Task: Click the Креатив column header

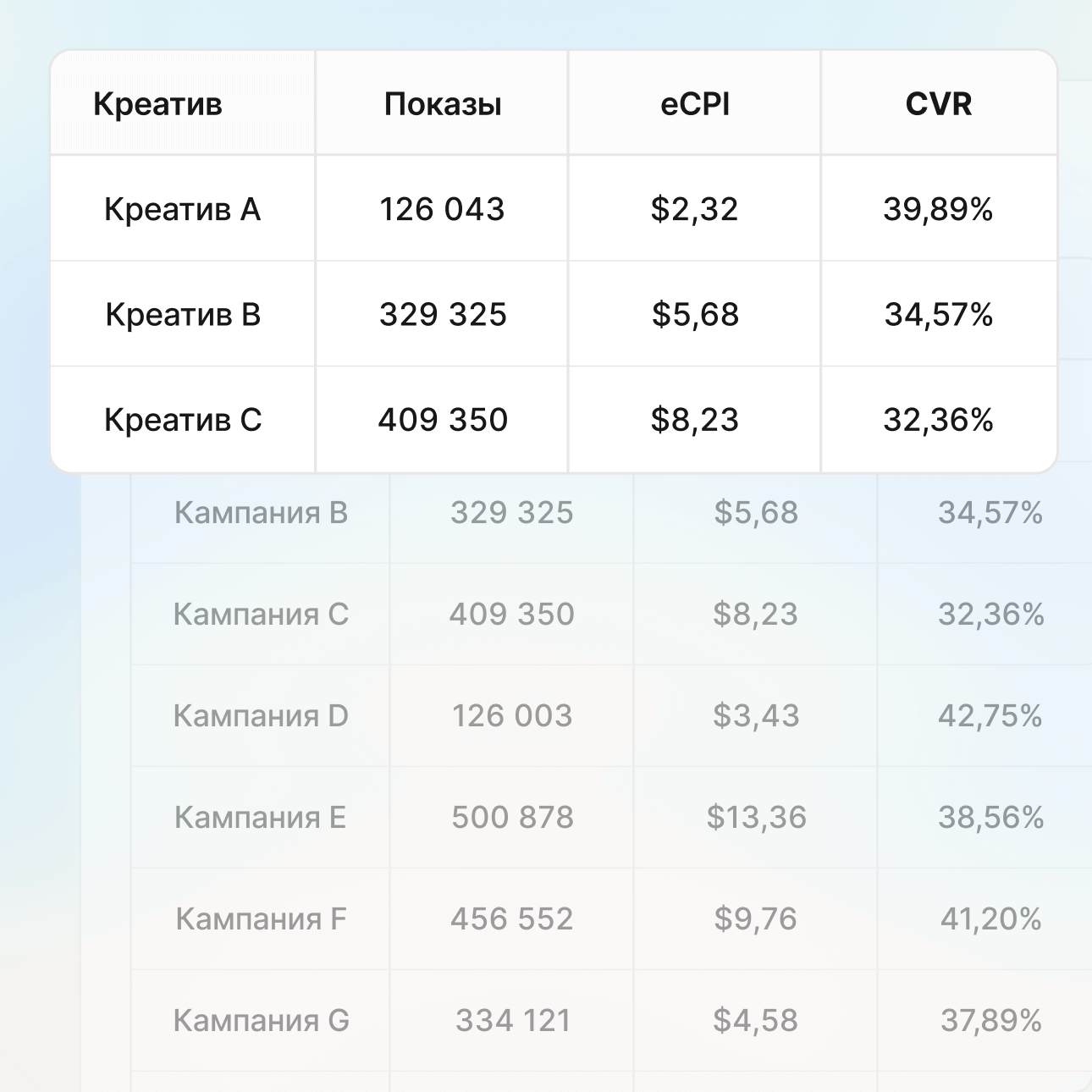Action: (157, 104)
